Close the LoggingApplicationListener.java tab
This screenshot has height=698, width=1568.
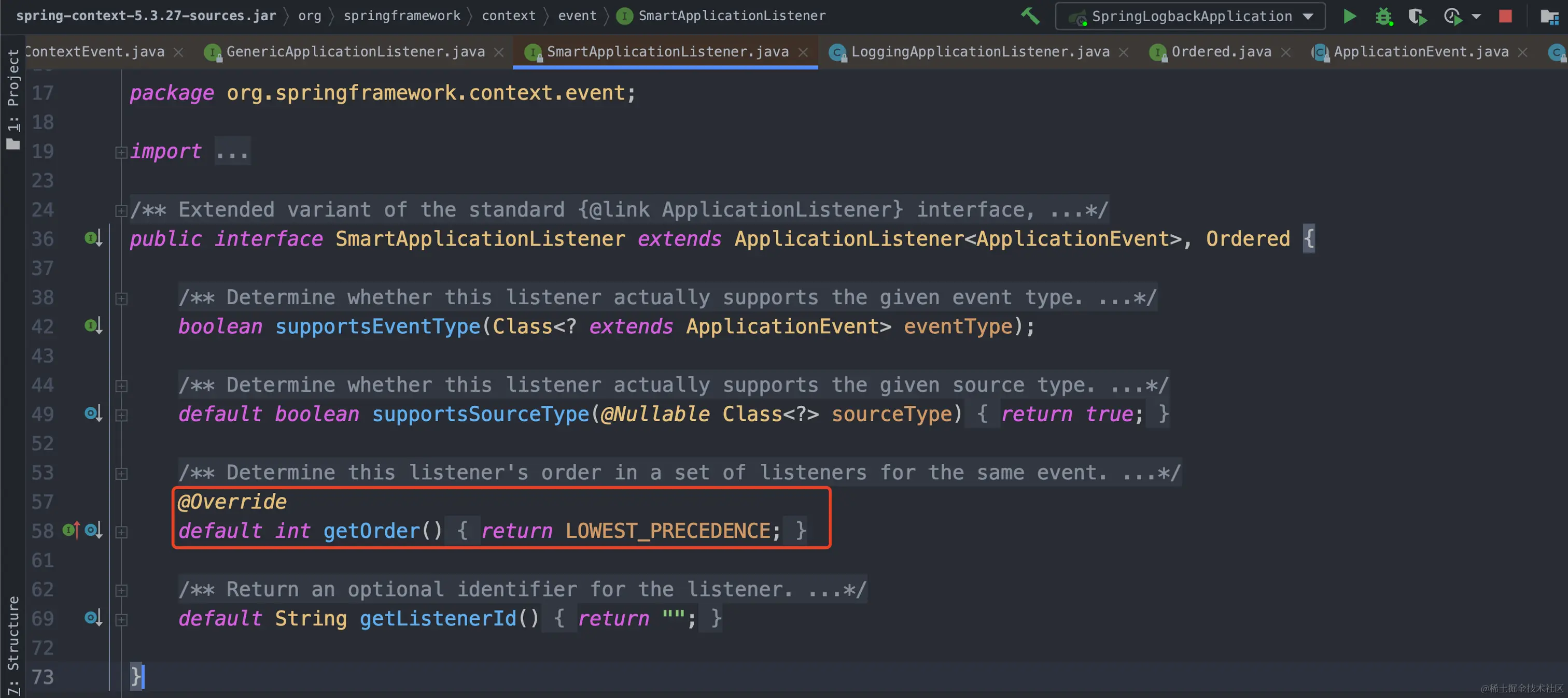tap(1124, 52)
